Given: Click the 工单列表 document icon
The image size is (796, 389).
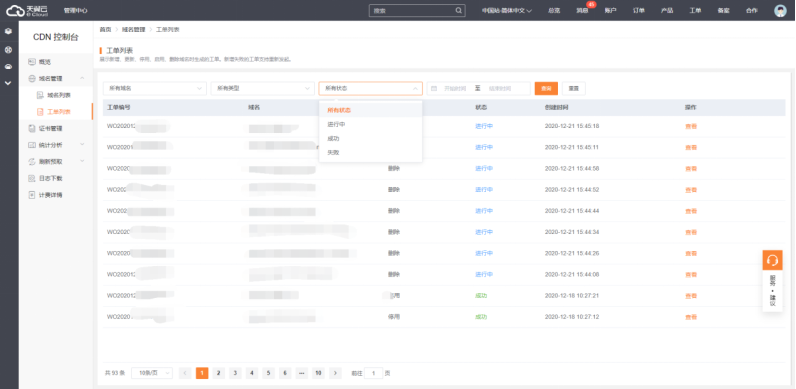Looking at the screenshot, I should coord(41,112).
